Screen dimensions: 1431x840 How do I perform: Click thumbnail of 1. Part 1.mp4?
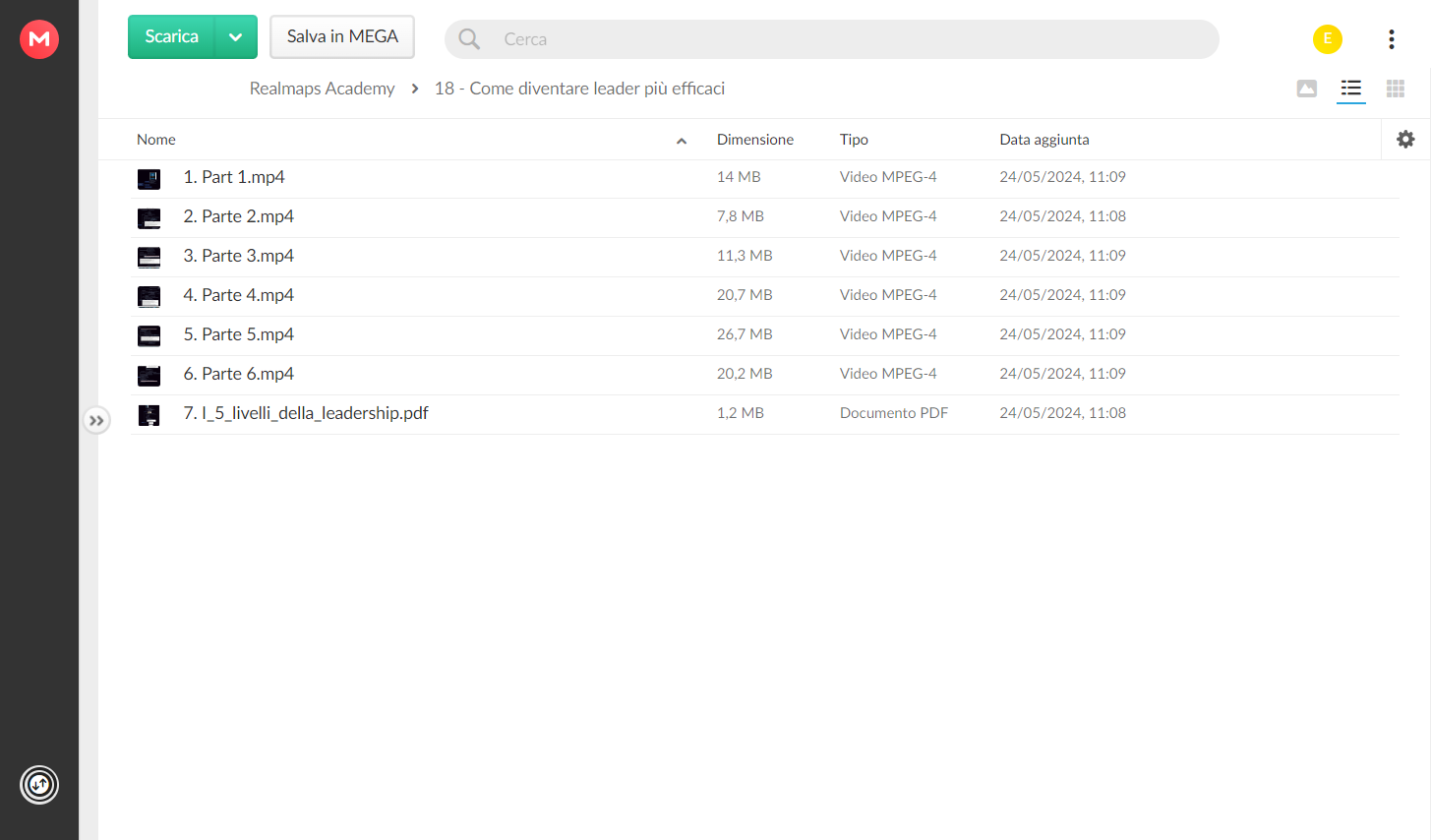click(x=149, y=179)
